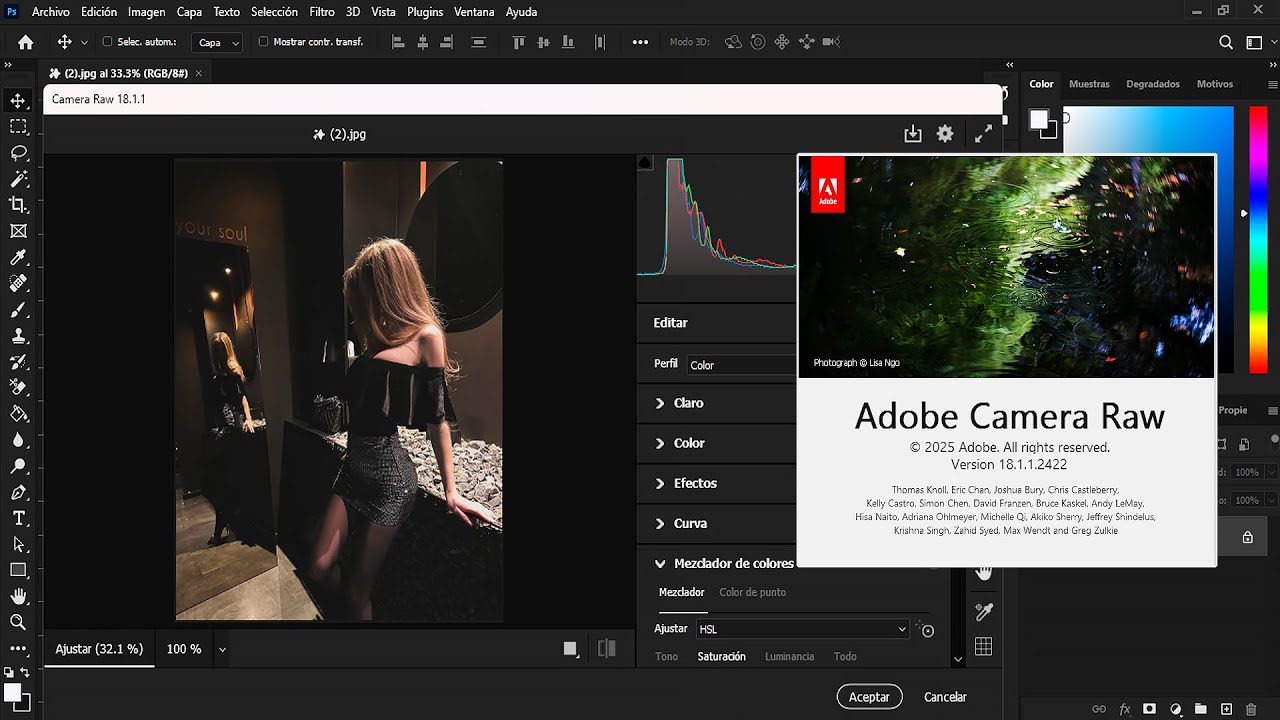
Task: Open the Filtro menu
Action: [x=322, y=12]
